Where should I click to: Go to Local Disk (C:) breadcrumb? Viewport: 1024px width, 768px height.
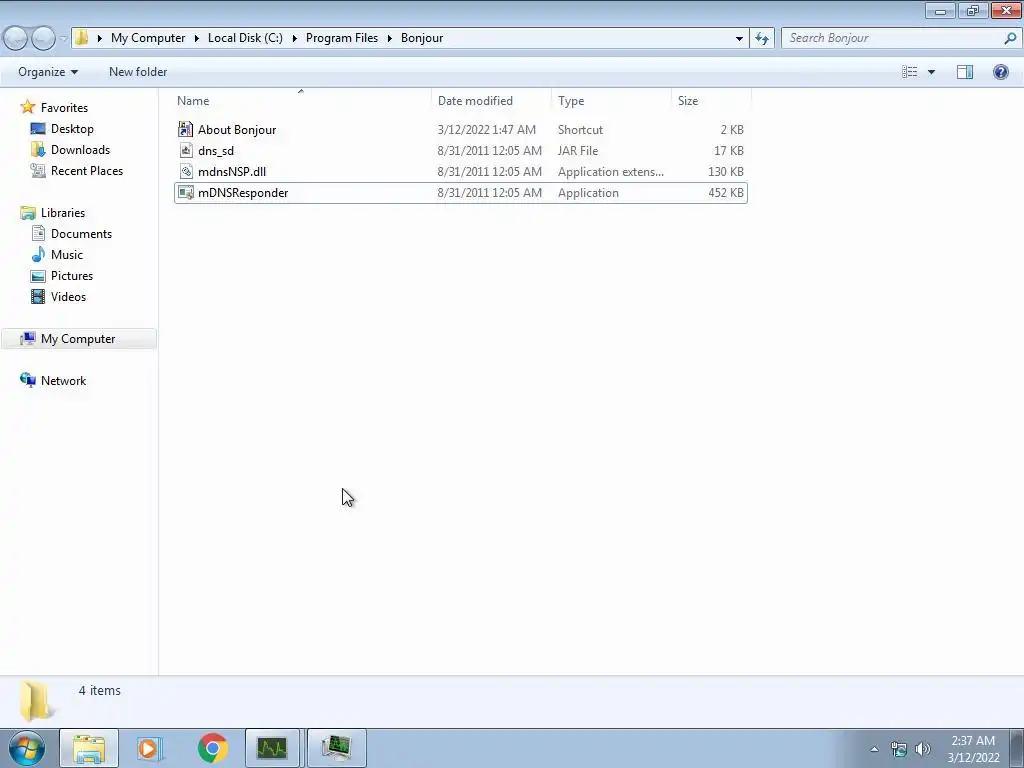click(x=246, y=38)
